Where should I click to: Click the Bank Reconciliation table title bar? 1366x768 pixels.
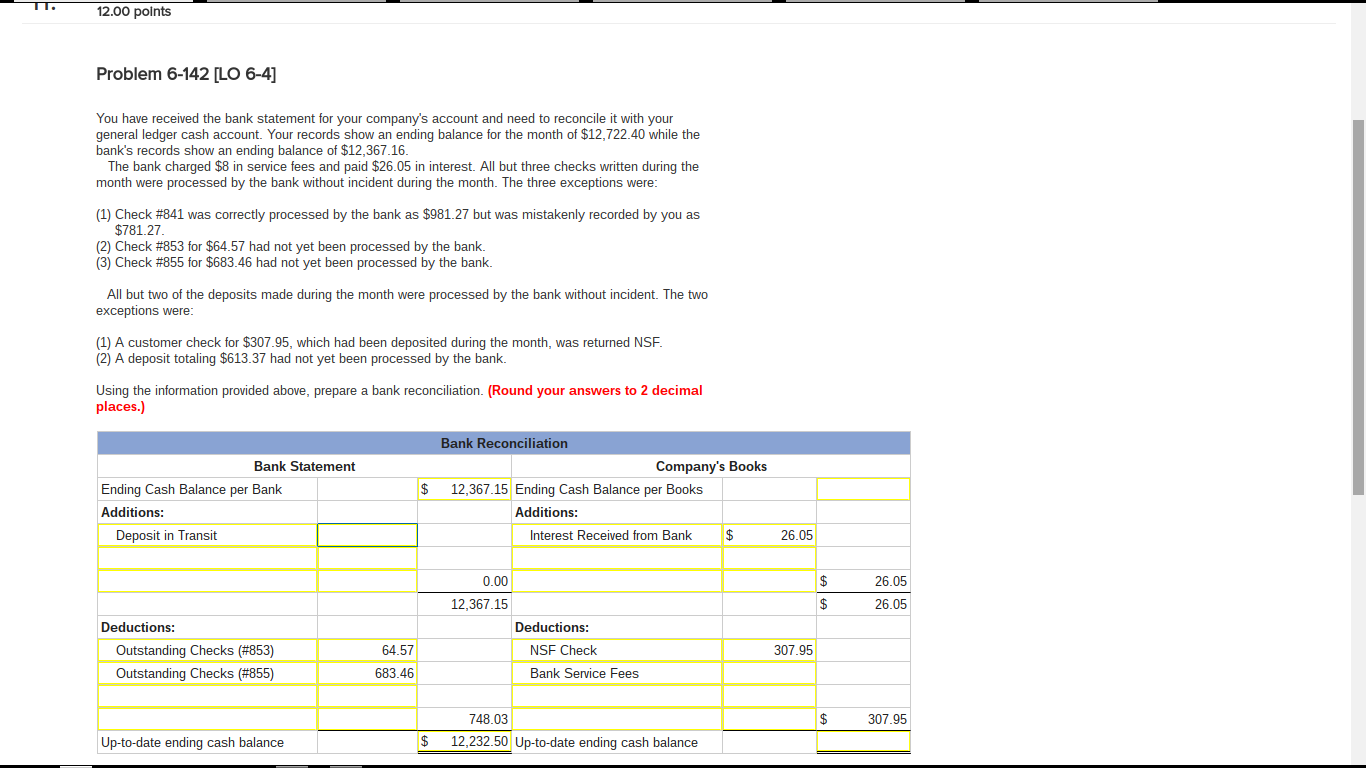pyautogui.click(x=504, y=443)
